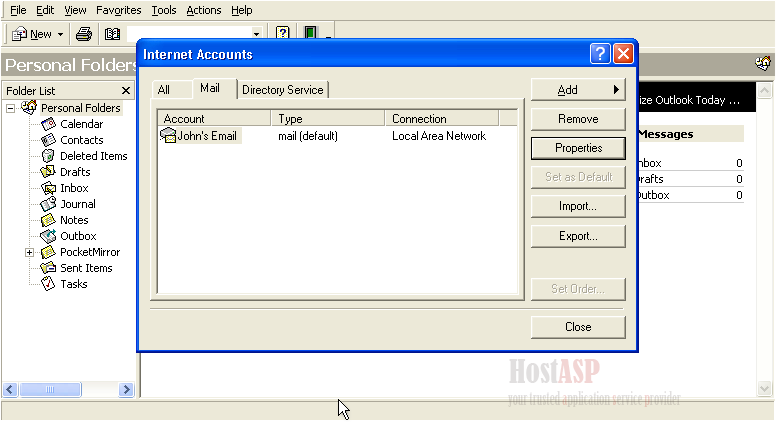Screen dimensions: 776x422
Task: Open the Favorites menu
Action: 119,10
